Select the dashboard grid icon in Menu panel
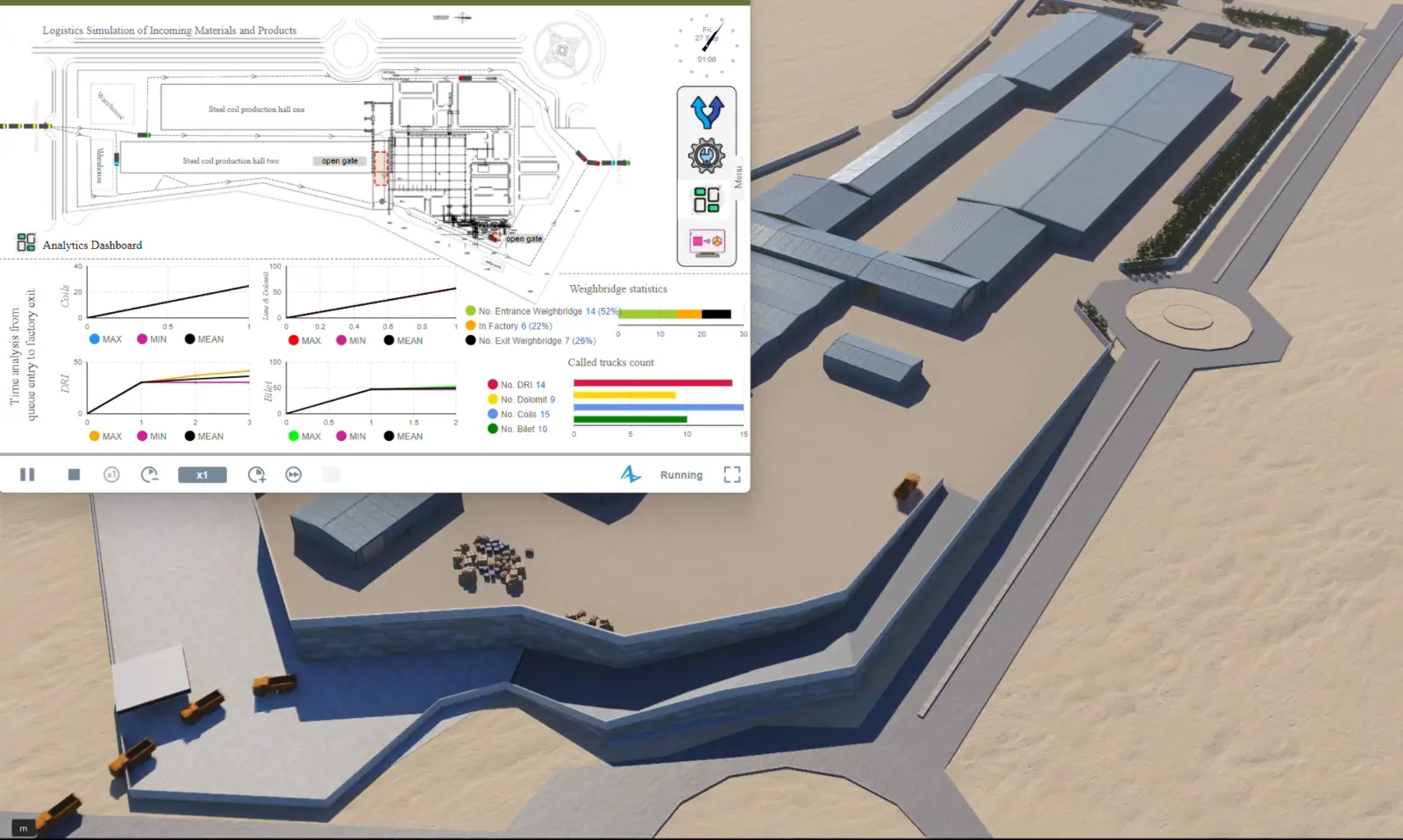The height and width of the screenshot is (840, 1403). [707, 200]
